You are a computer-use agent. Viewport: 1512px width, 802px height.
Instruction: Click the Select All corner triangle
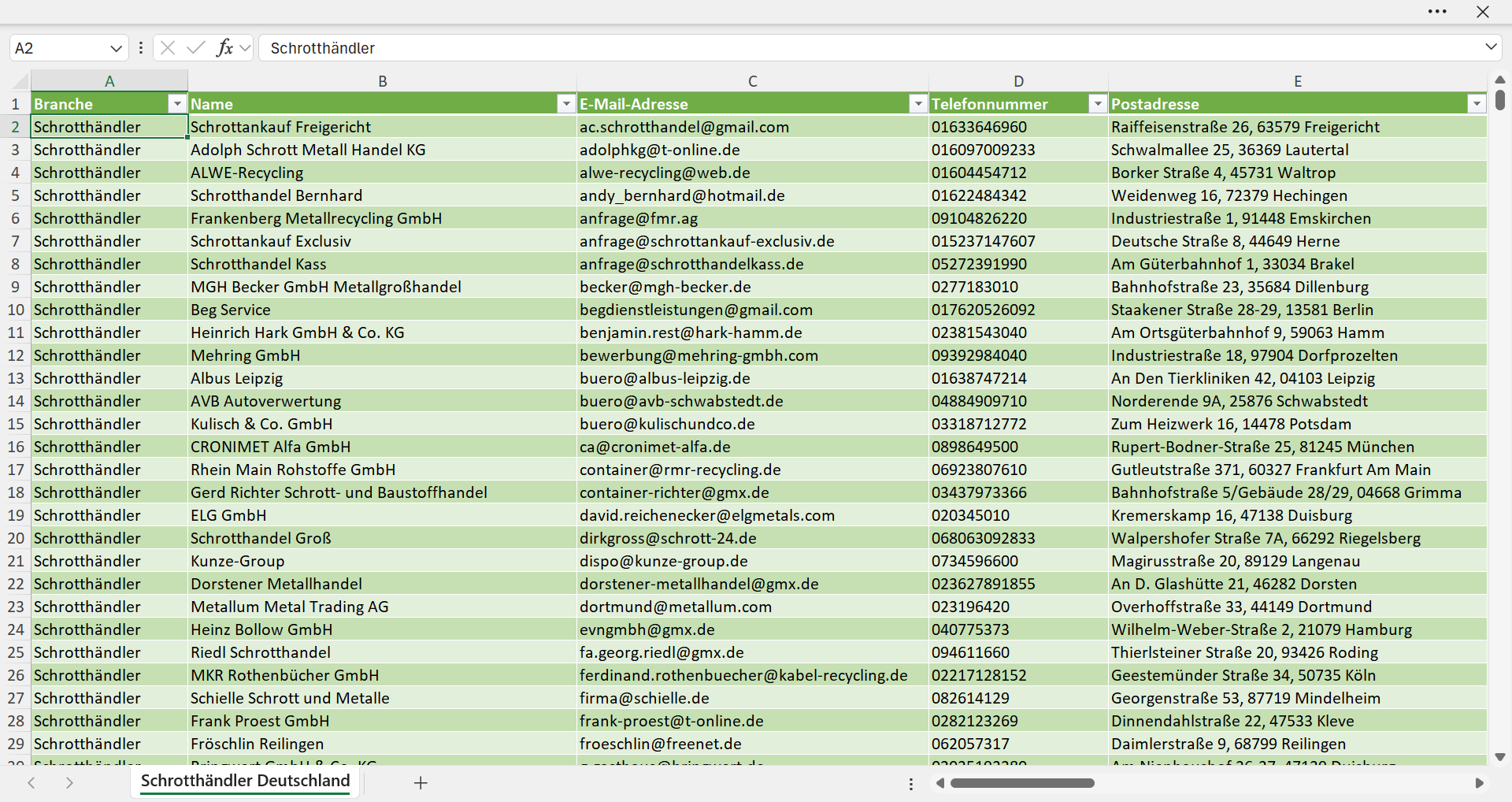[20, 80]
